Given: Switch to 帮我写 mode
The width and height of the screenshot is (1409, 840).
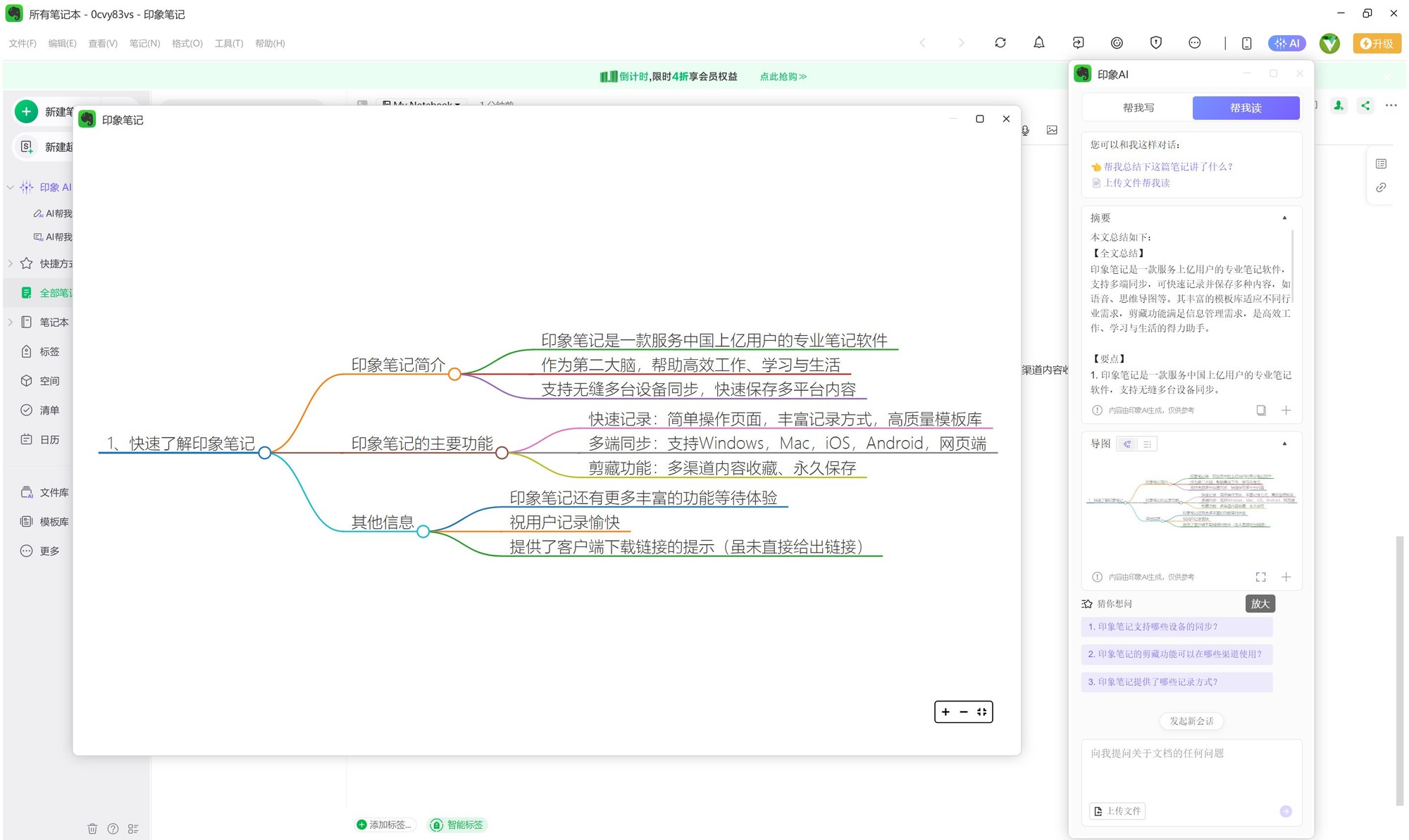Looking at the screenshot, I should 1138,108.
